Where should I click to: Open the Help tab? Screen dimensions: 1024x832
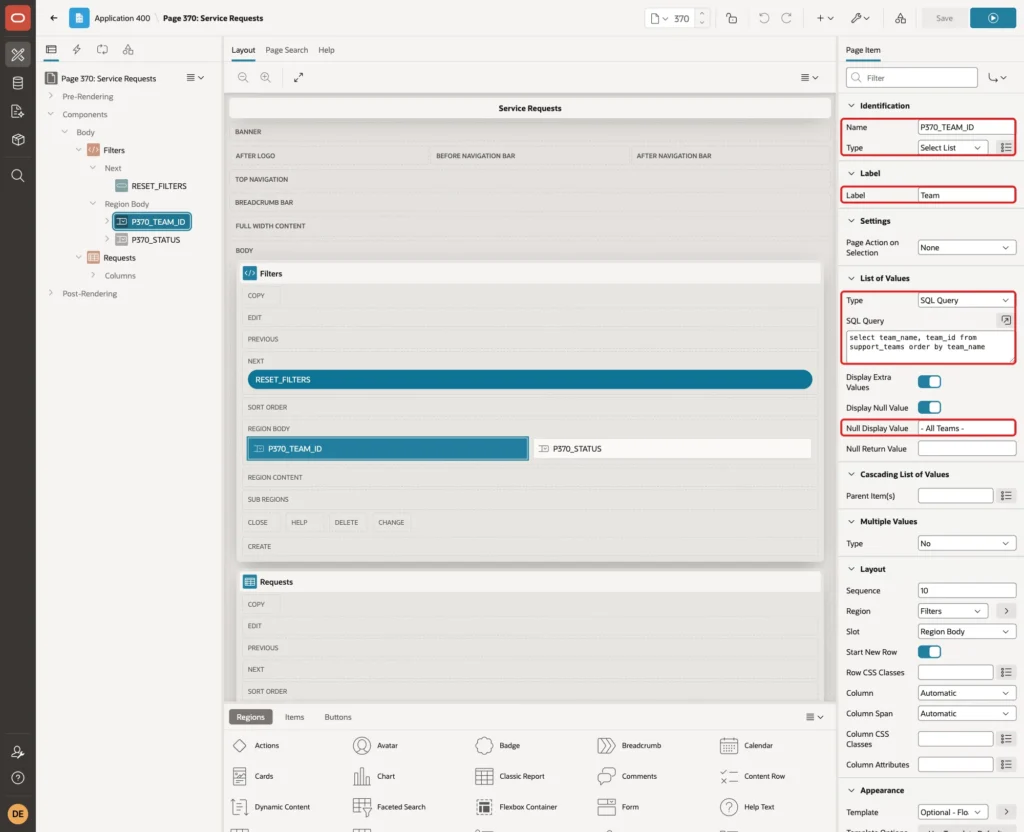pos(326,50)
